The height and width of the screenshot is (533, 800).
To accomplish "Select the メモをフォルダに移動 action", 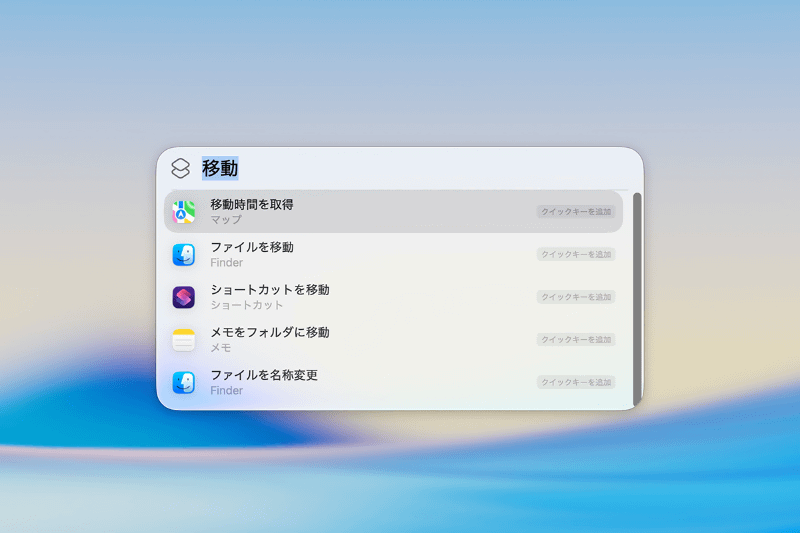I will [x=393, y=340].
